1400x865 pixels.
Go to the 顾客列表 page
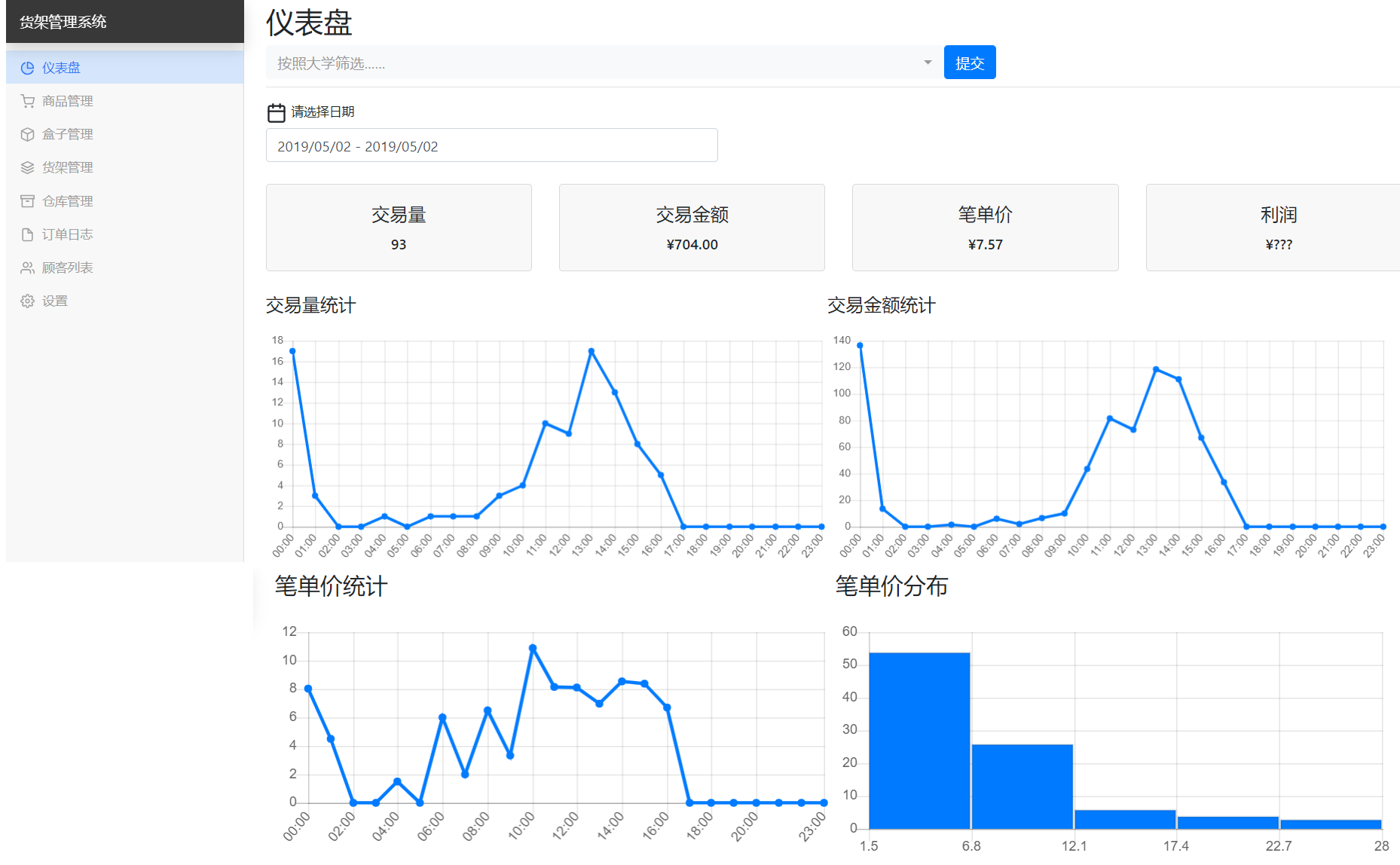pyautogui.click(x=68, y=267)
